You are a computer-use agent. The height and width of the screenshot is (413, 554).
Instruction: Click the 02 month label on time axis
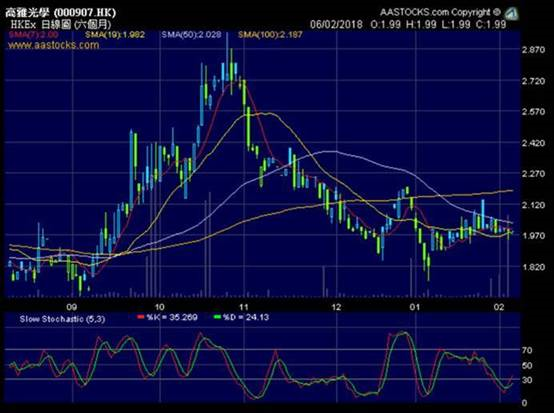(x=499, y=307)
